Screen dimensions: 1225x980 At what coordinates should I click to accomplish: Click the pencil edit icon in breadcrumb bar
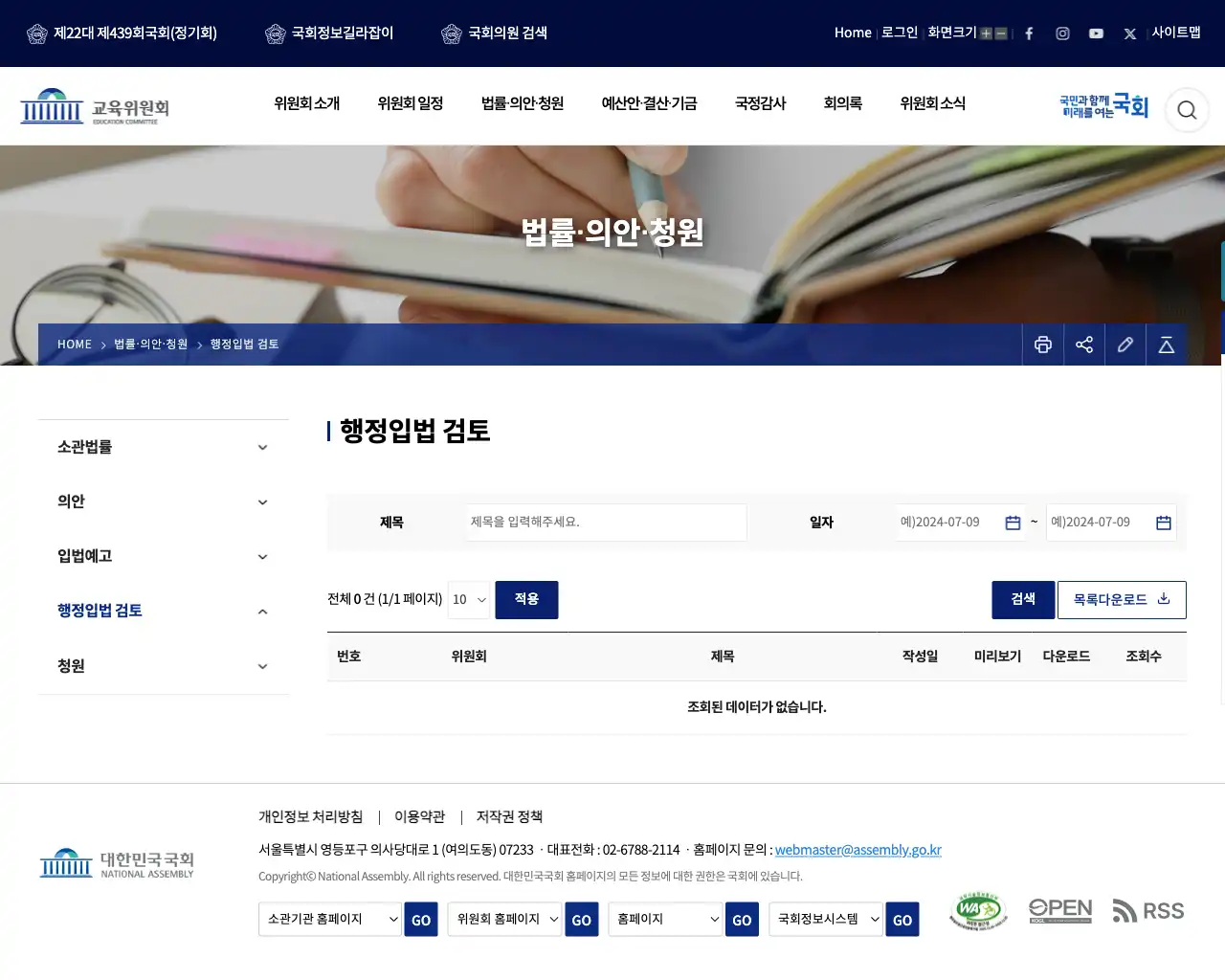click(1125, 345)
